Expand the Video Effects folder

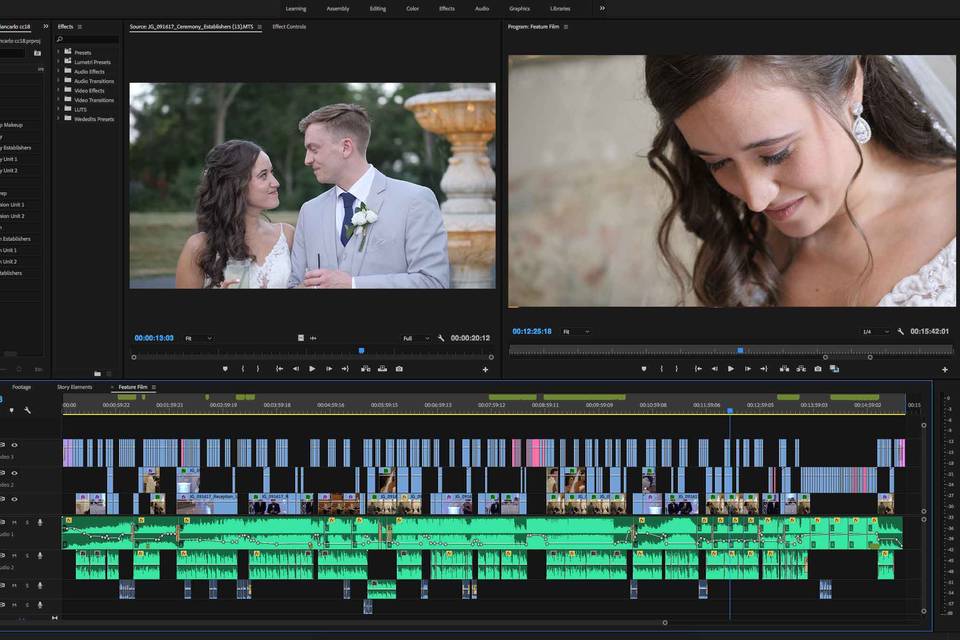59,90
